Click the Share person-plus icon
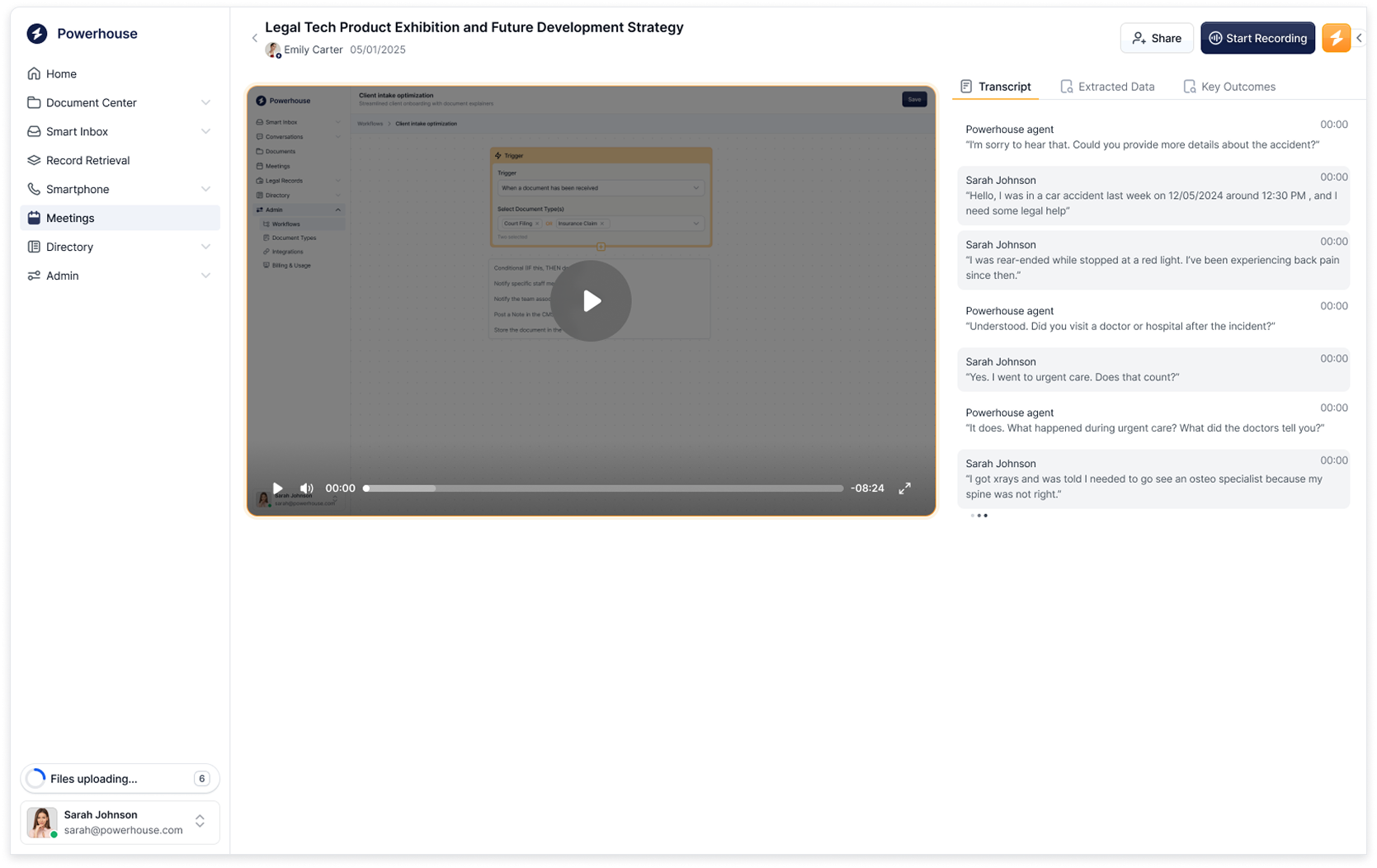 tap(1139, 38)
